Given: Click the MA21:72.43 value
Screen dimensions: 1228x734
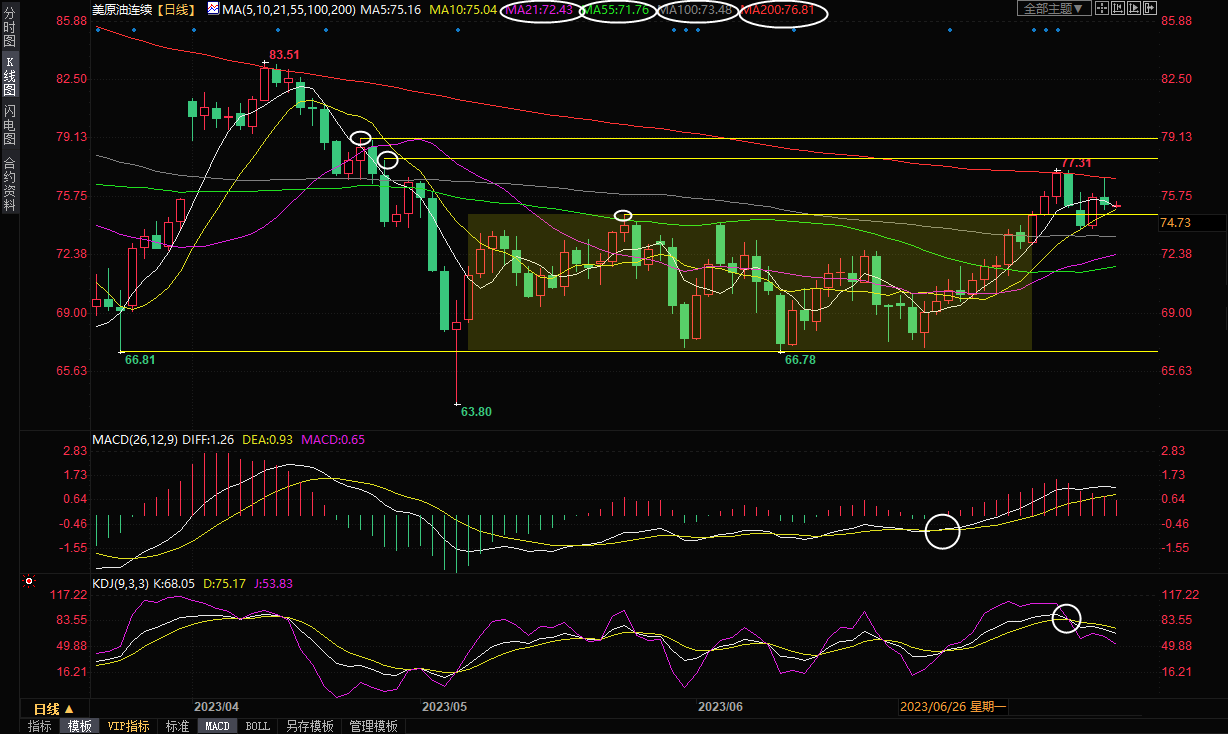Looking at the screenshot, I should click(539, 9).
